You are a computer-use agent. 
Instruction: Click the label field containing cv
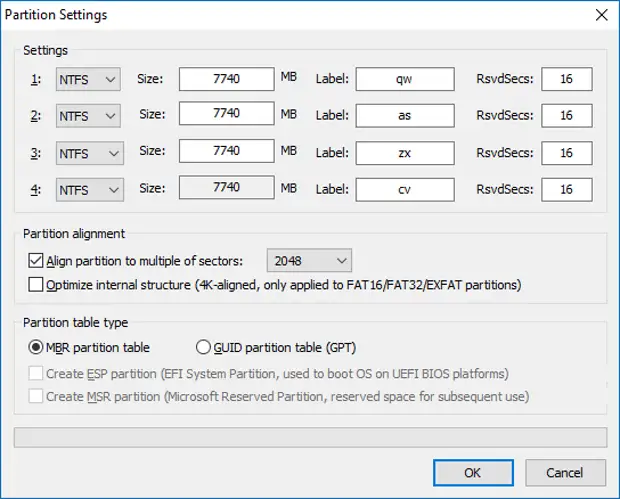tap(403, 190)
